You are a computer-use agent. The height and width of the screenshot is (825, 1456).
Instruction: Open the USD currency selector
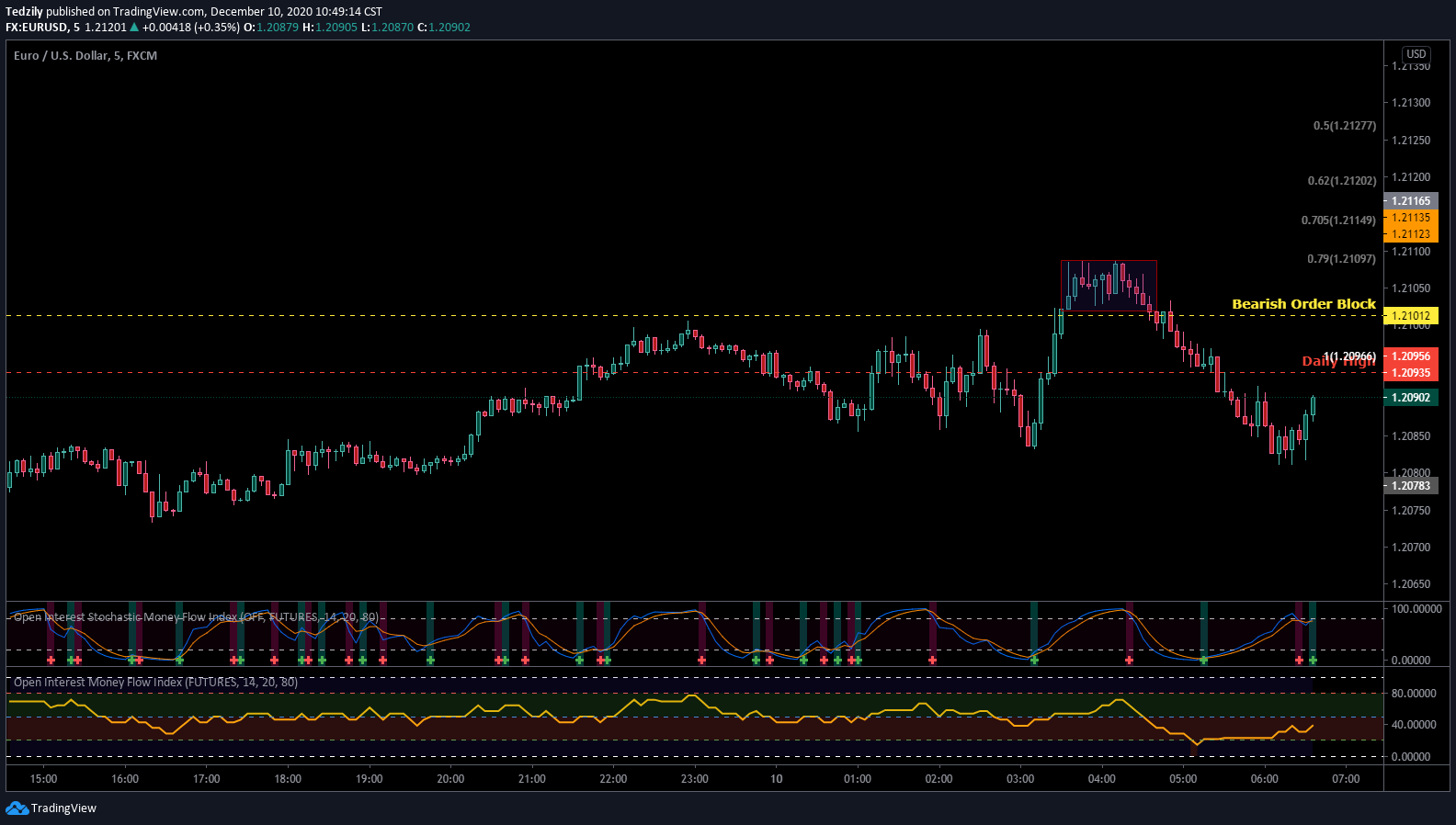1416,54
